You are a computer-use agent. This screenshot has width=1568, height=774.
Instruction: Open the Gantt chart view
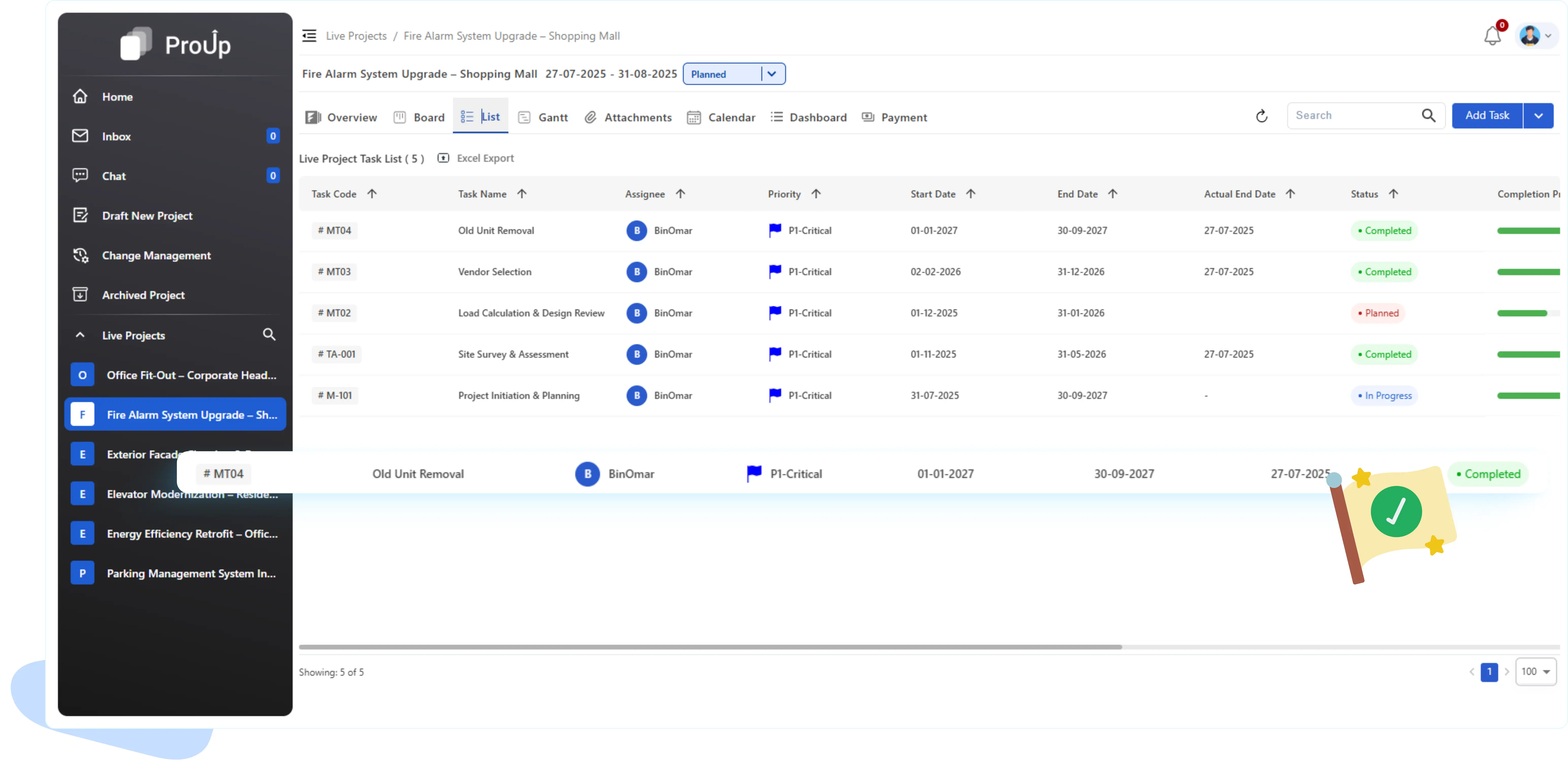[x=524, y=117]
